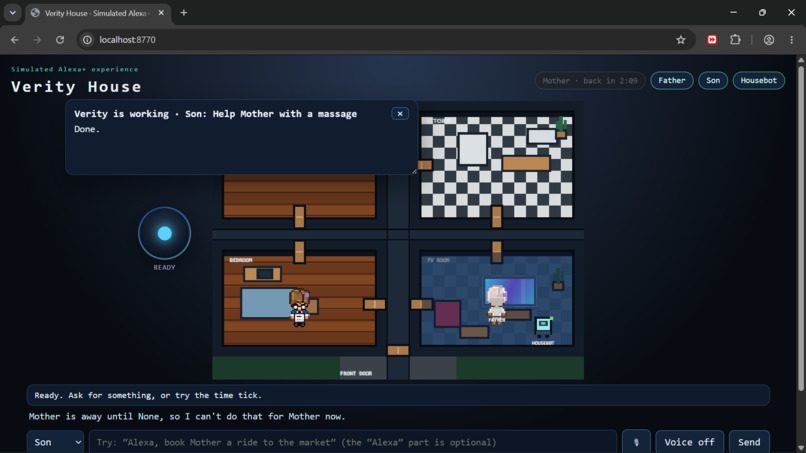Close the Verity is working notification
Image resolution: width=806 pixels, height=453 pixels.
point(400,114)
